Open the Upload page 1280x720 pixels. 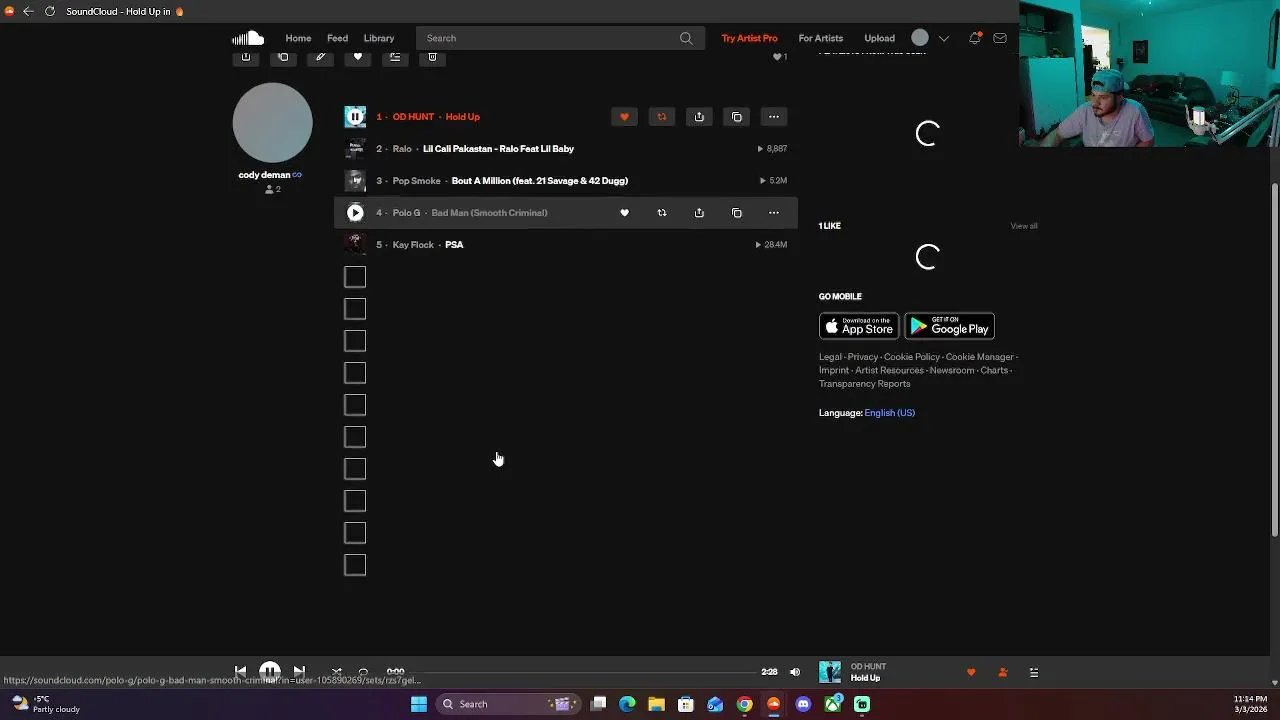(x=879, y=38)
